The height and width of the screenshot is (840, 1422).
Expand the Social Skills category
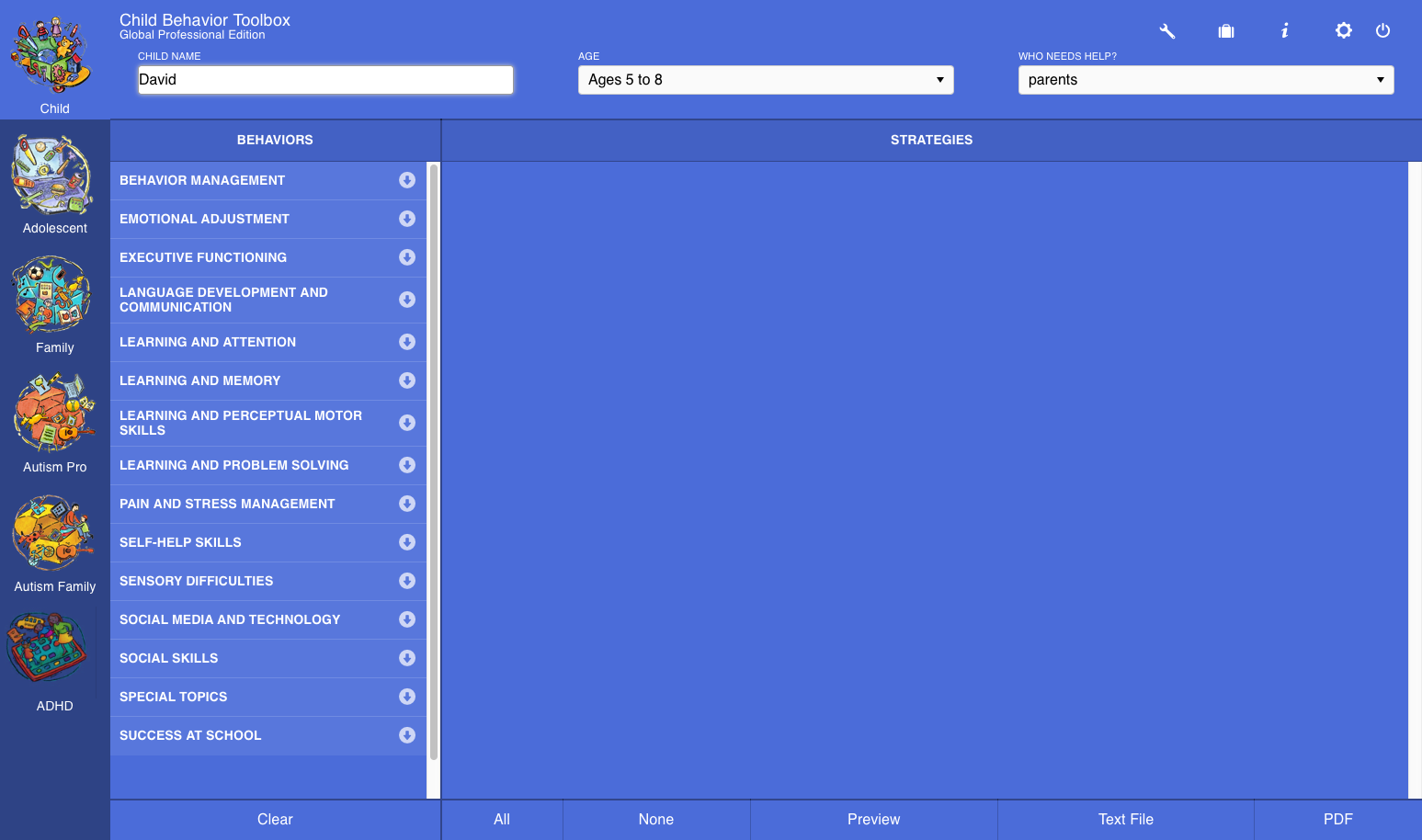click(x=407, y=658)
